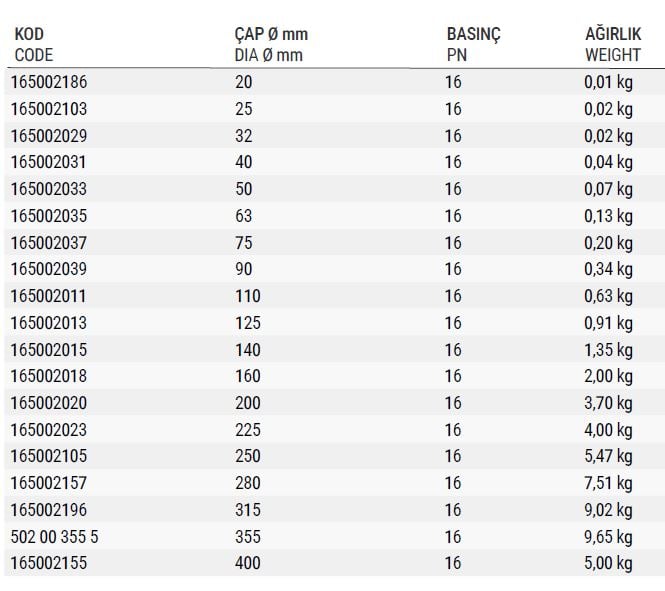Select diameter value 125
This screenshot has width=665, height=591.
point(248,323)
